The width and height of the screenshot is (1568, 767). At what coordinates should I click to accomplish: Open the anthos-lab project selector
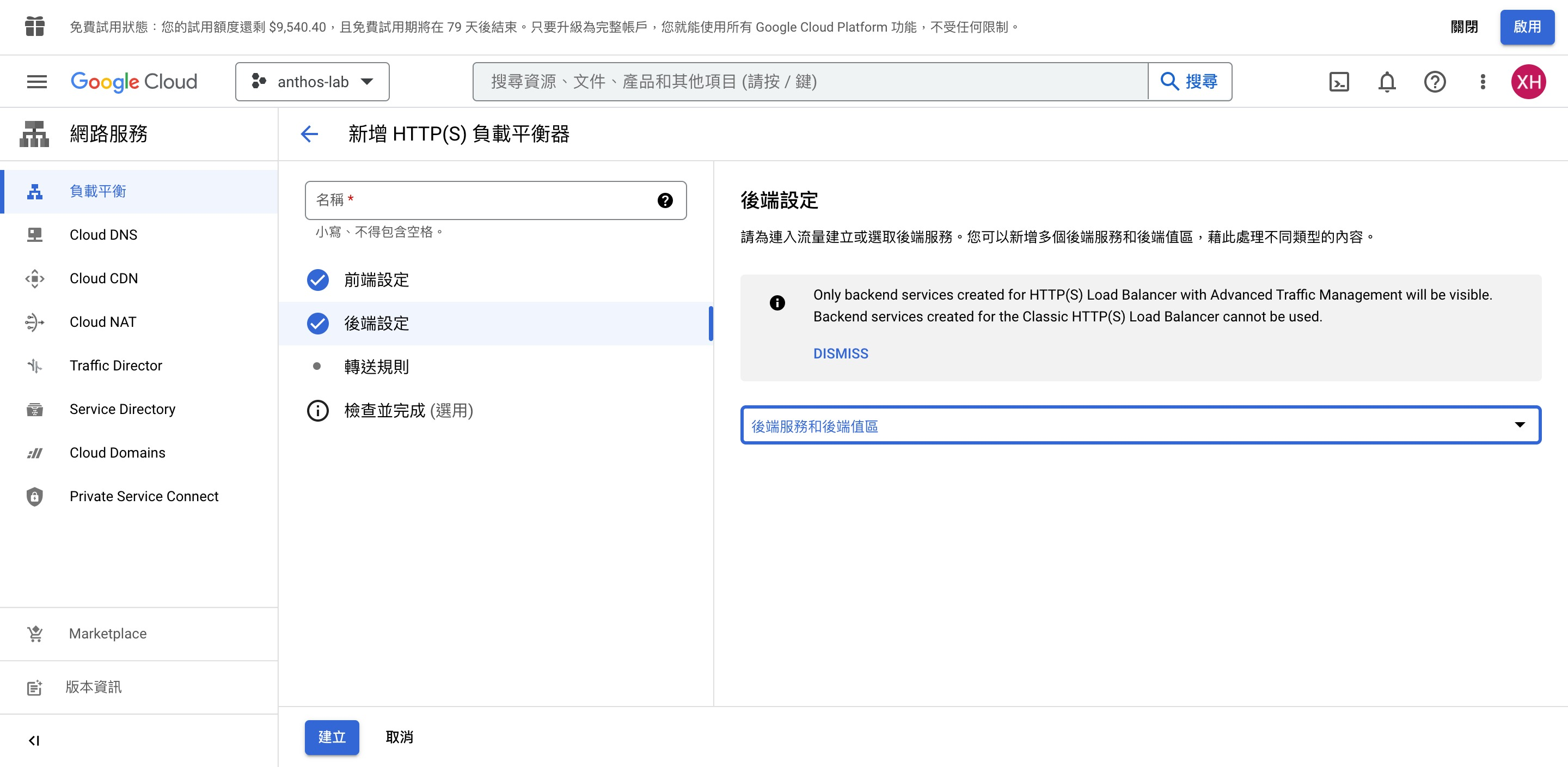click(313, 82)
